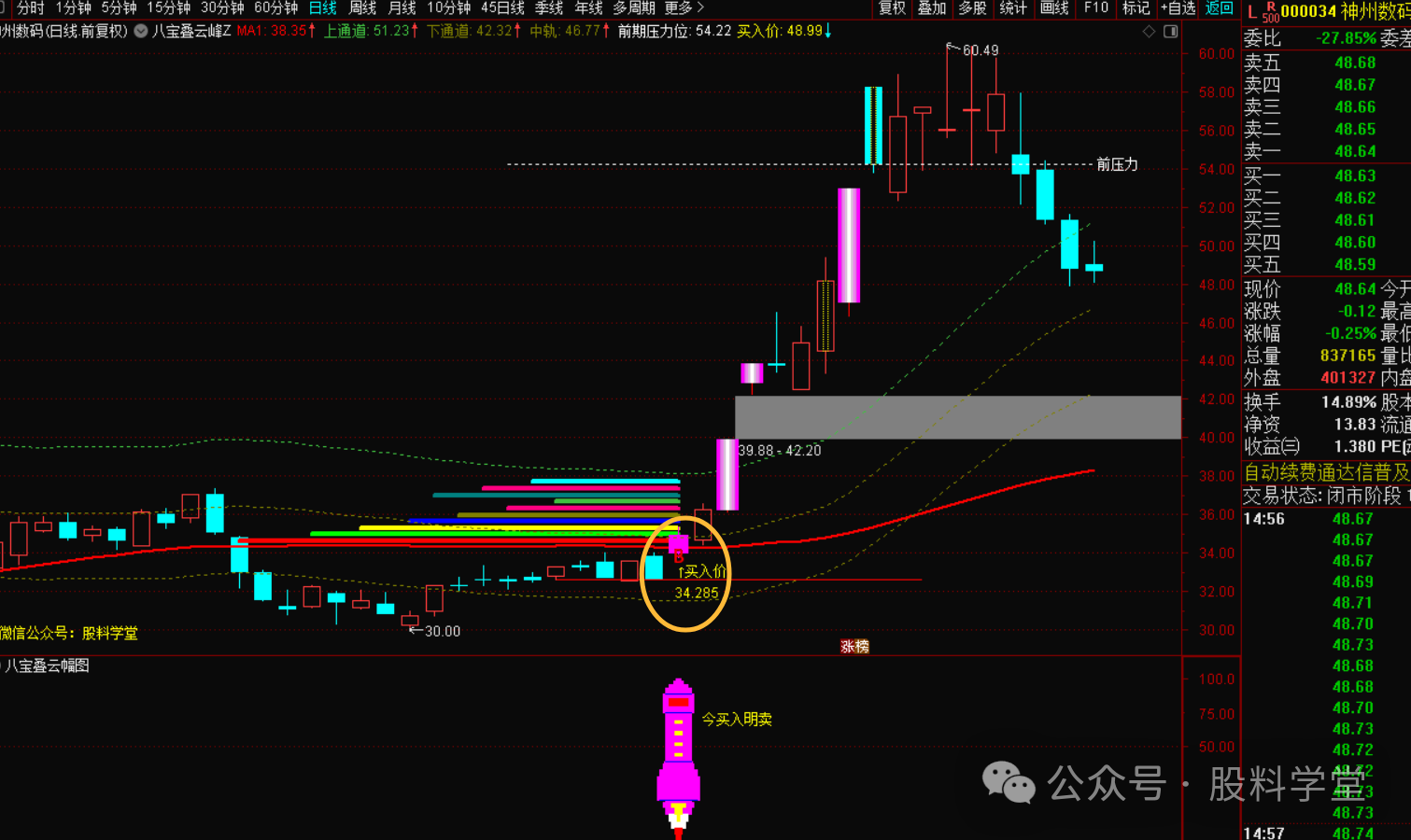
Task: Click the 画线 drawing tools button
Action: 1054,8
